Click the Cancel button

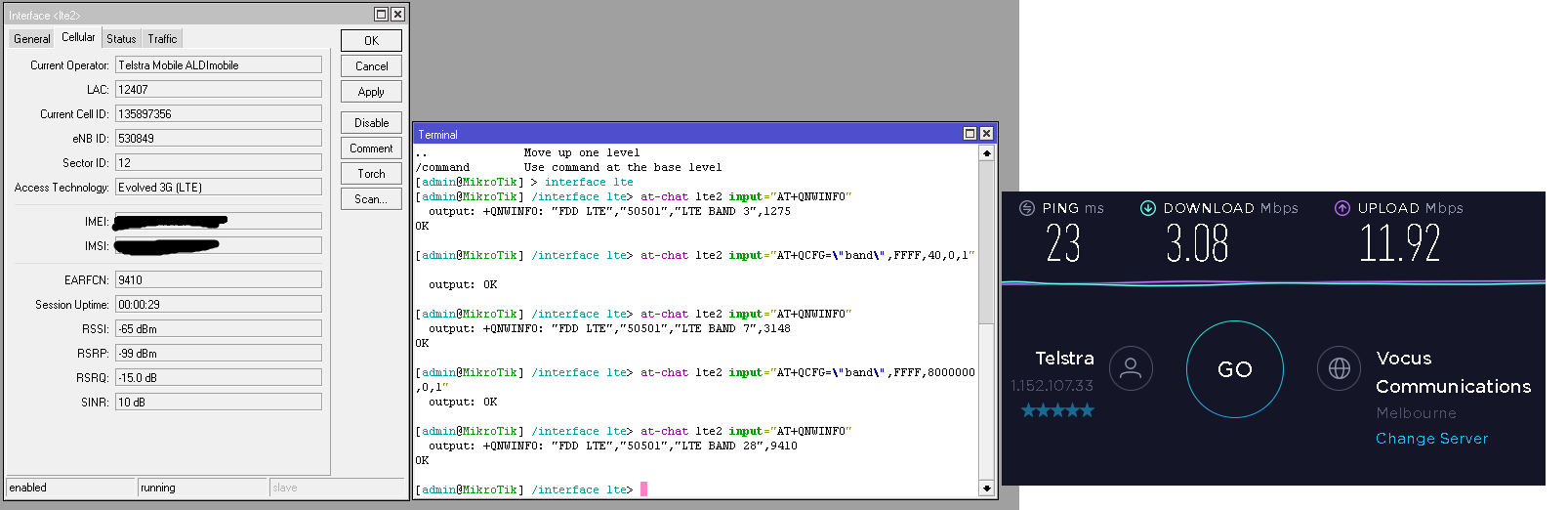pos(371,65)
